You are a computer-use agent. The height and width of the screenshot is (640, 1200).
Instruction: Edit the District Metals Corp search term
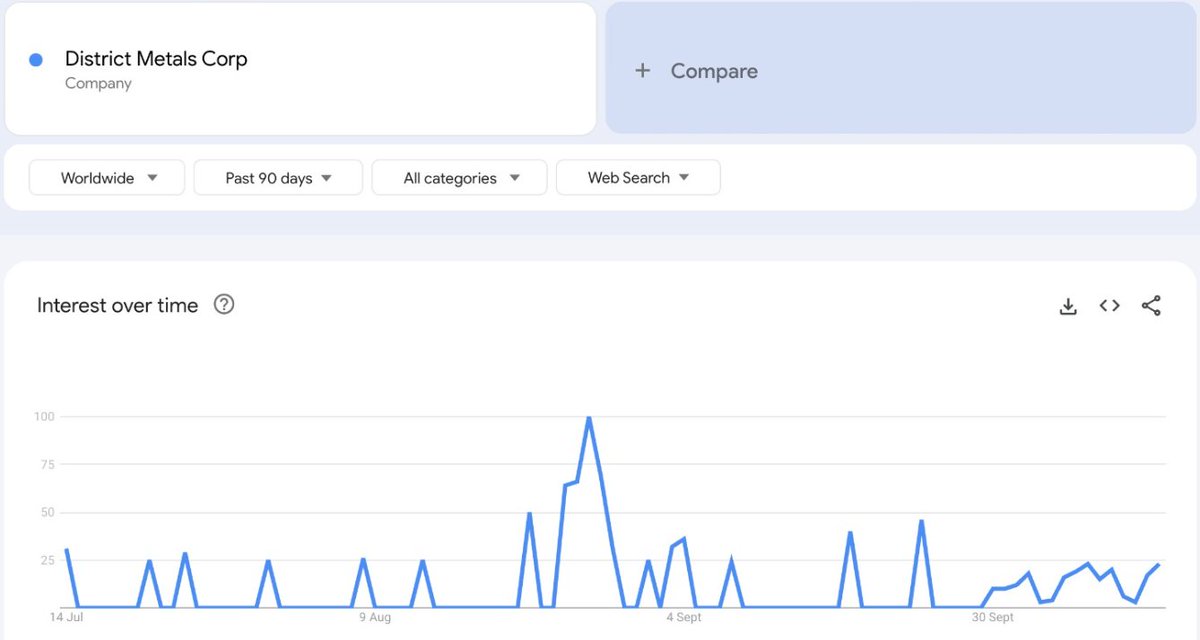point(156,59)
